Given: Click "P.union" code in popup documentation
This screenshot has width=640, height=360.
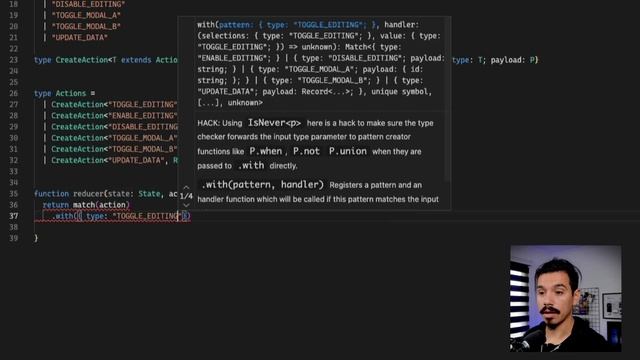Looking at the screenshot, I should [x=348, y=151].
